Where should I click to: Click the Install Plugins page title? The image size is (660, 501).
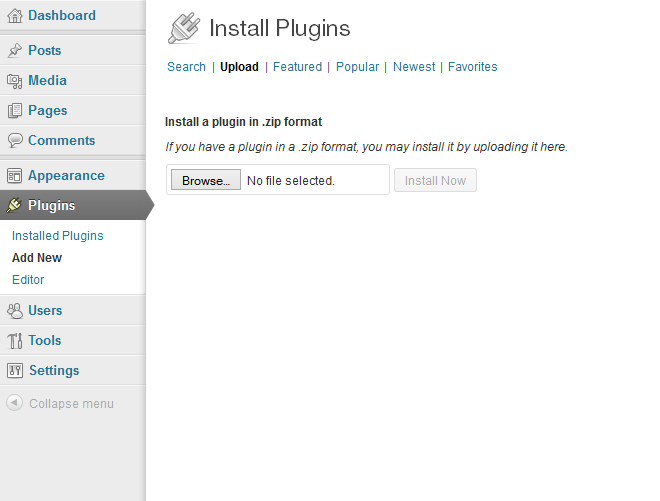point(279,29)
